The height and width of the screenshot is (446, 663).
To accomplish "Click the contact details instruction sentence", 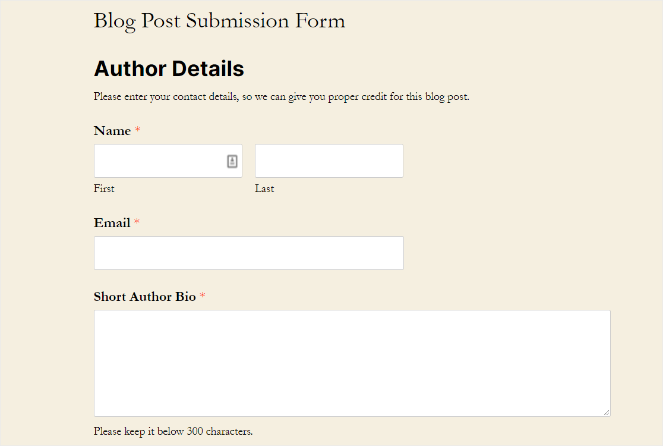I will click(281, 97).
